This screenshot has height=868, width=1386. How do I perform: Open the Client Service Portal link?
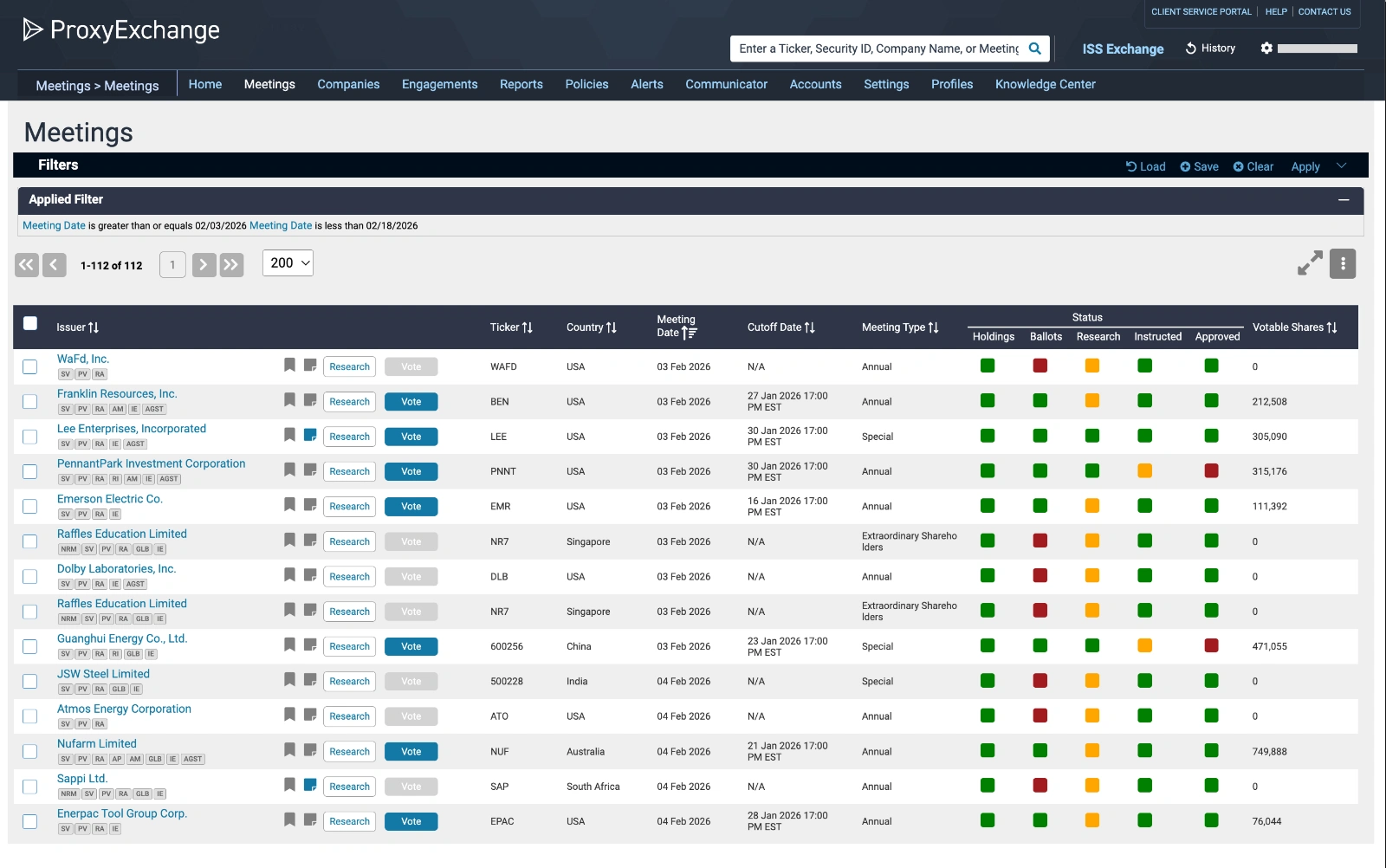[1201, 12]
